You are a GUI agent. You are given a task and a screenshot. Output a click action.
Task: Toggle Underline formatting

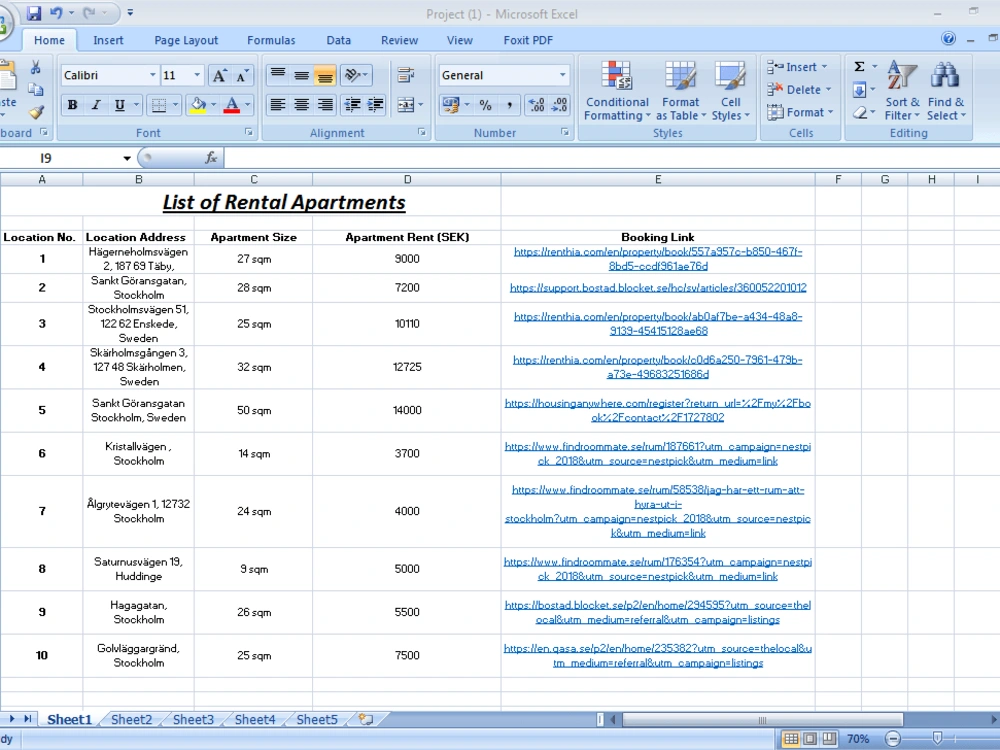pyautogui.click(x=119, y=105)
